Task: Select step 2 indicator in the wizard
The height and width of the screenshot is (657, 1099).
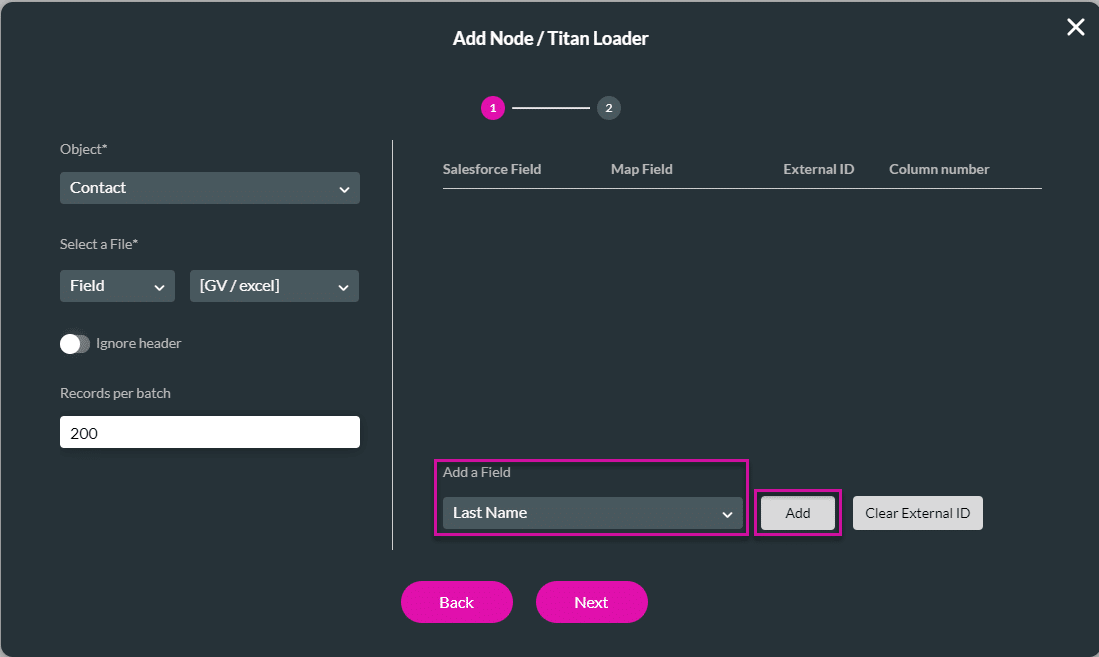Action: coord(609,108)
